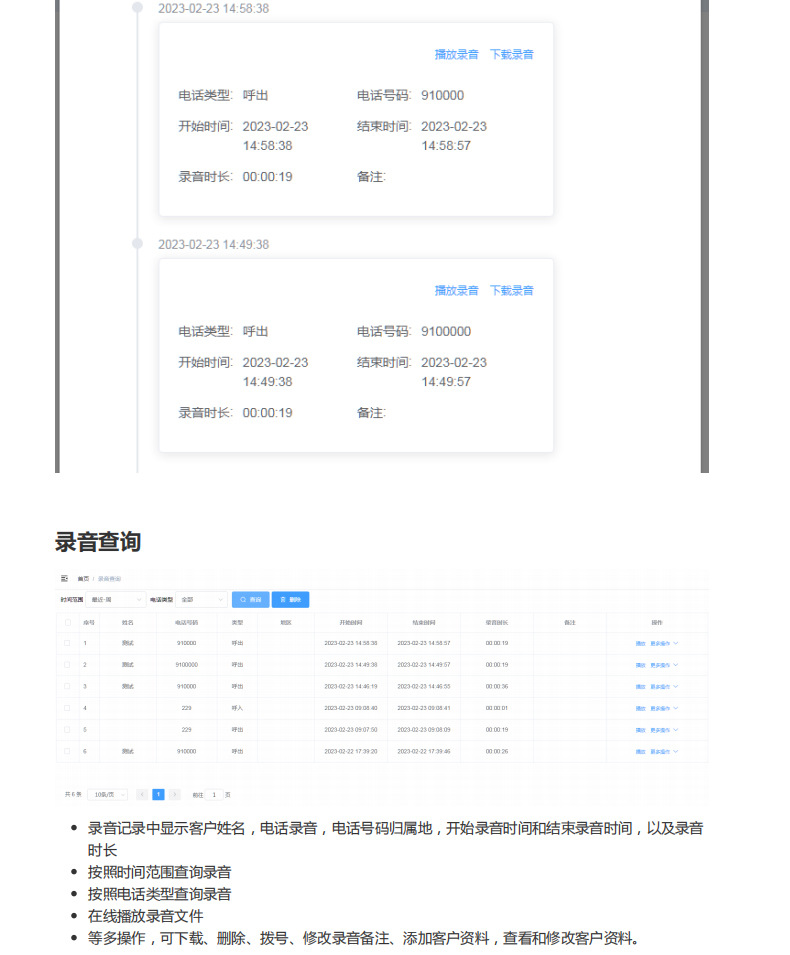Check the select-all checkbox in table header
Image resolution: width=790 pixels, height=955 pixels.
coord(68,622)
